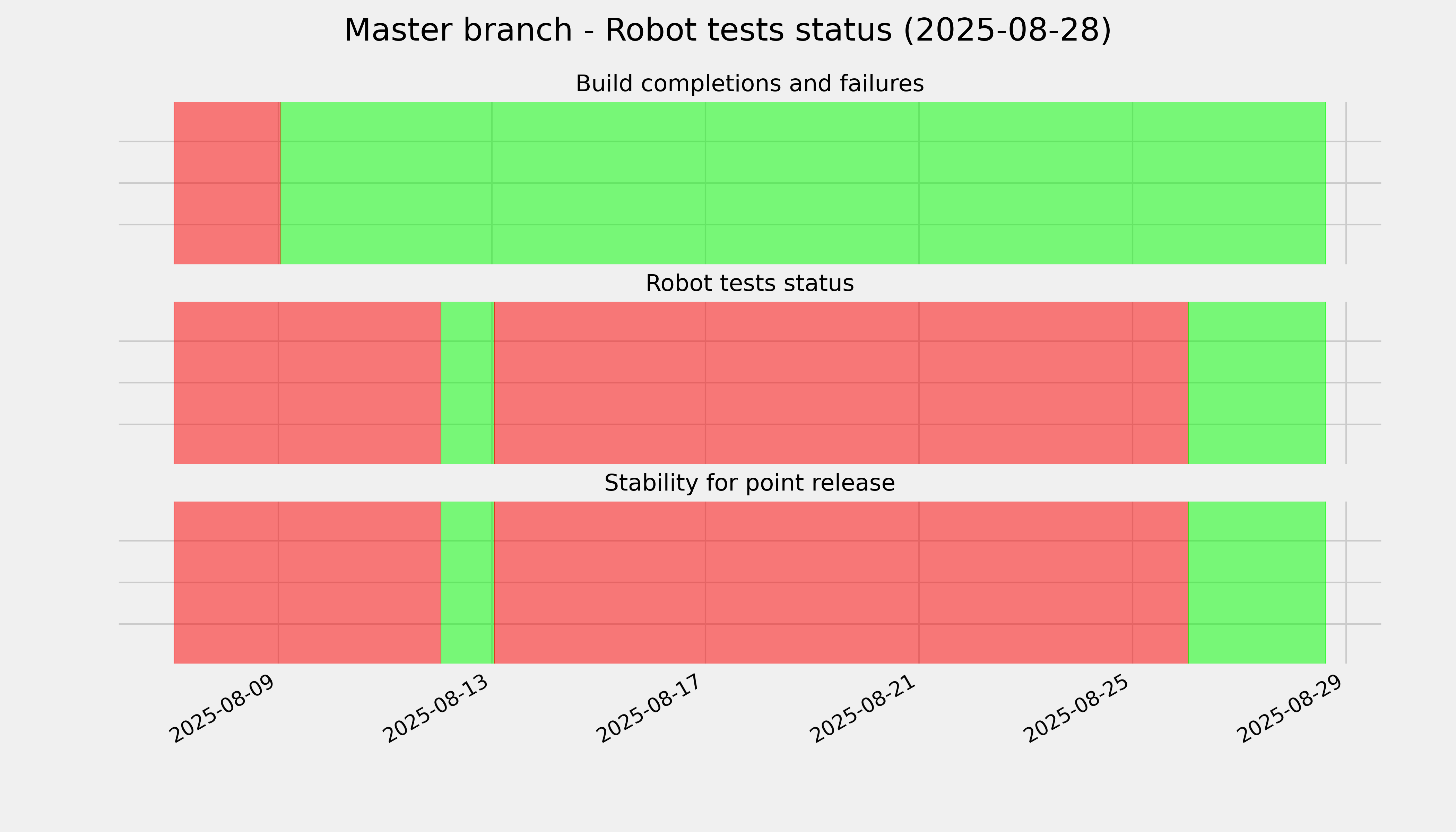Click the small green segment in Robot tests status
This screenshot has width=1456, height=832.
tap(467, 383)
